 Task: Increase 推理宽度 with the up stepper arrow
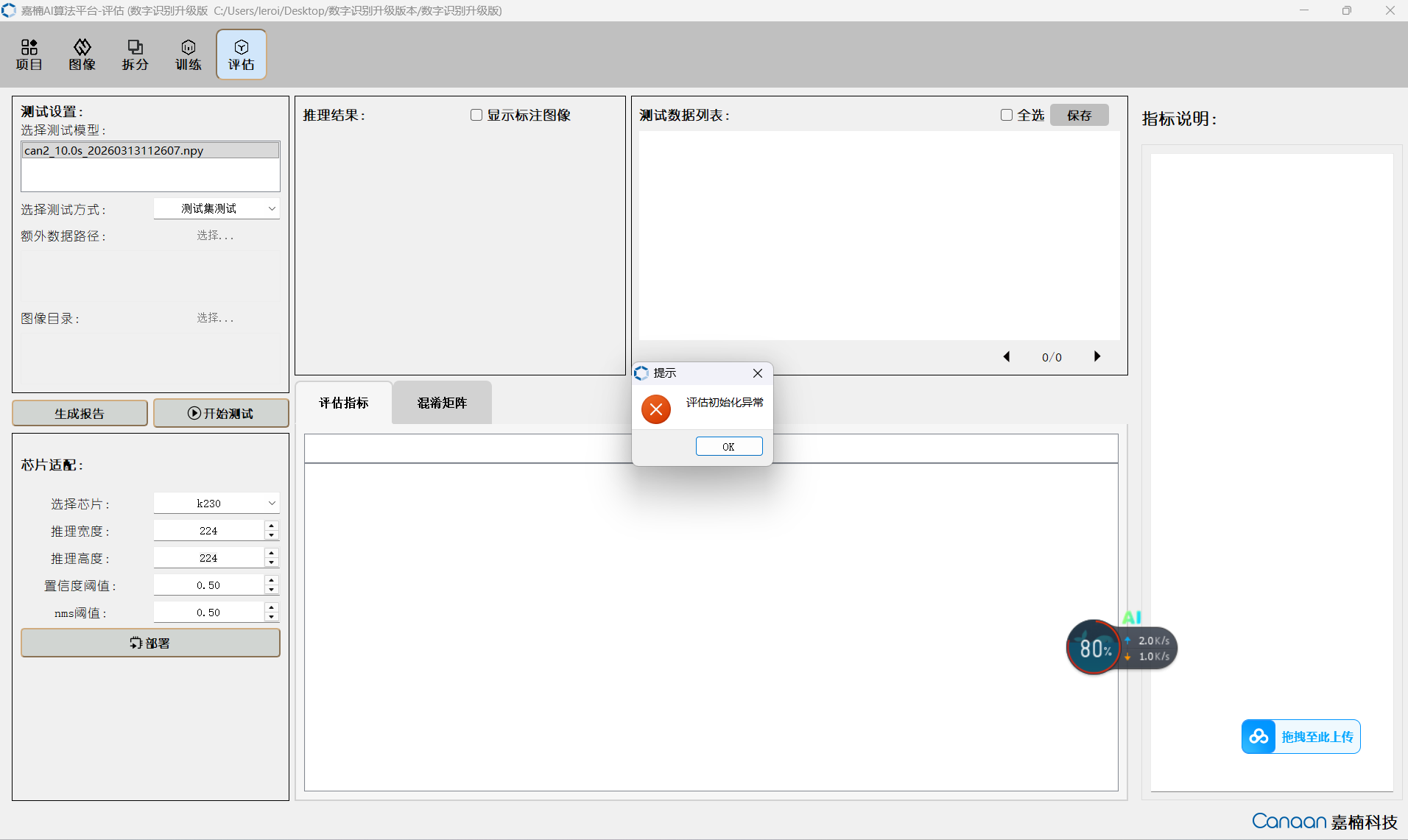tap(272, 526)
